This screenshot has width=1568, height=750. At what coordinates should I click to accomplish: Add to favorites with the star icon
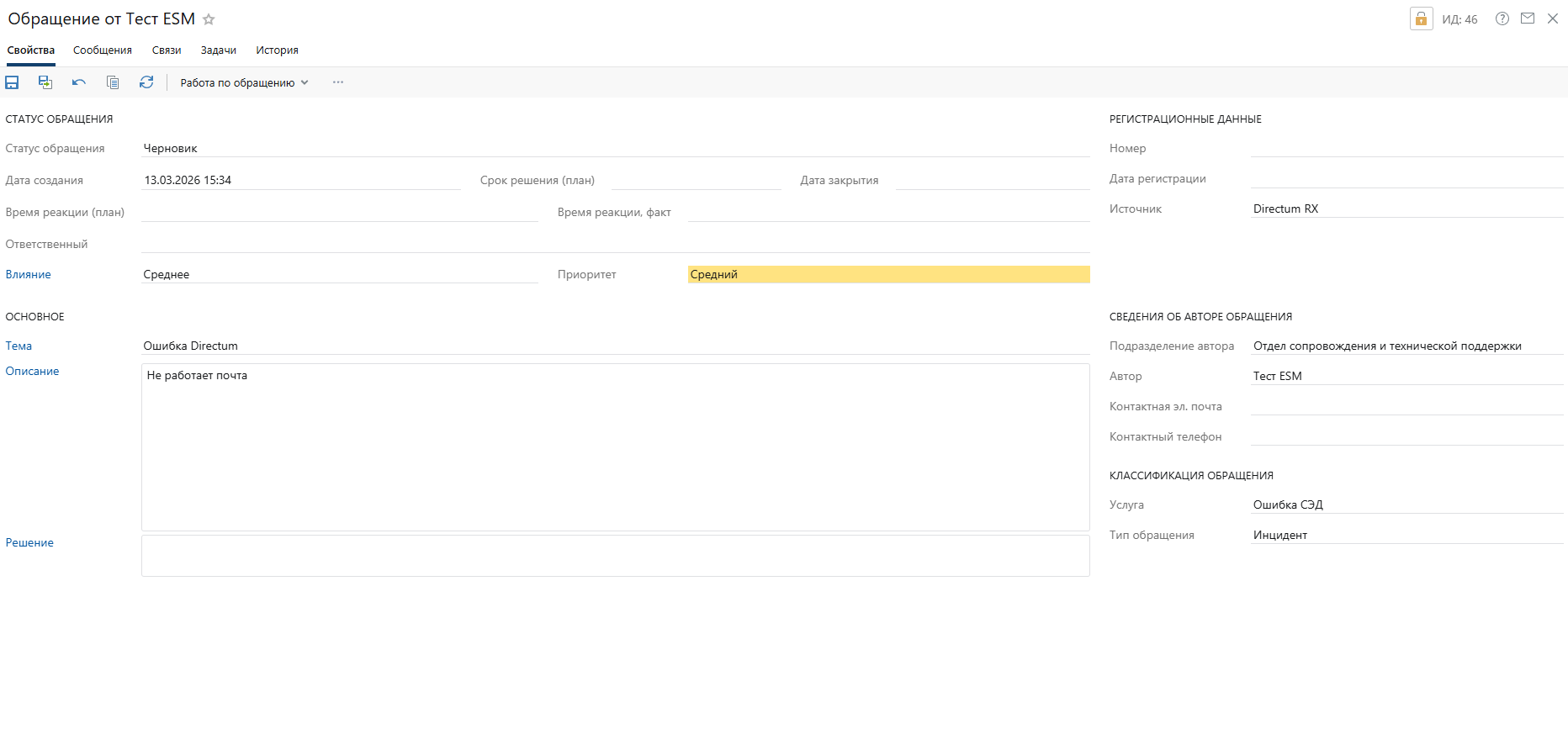(x=209, y=19)
